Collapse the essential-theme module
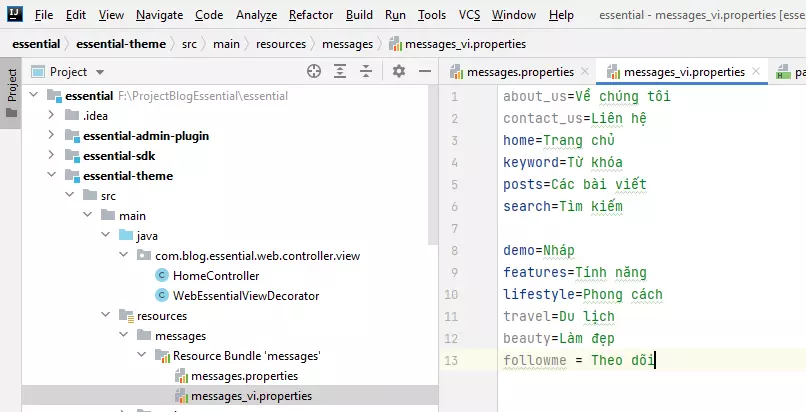Screen dimensions: 806x412 click(x=53, y=176)
